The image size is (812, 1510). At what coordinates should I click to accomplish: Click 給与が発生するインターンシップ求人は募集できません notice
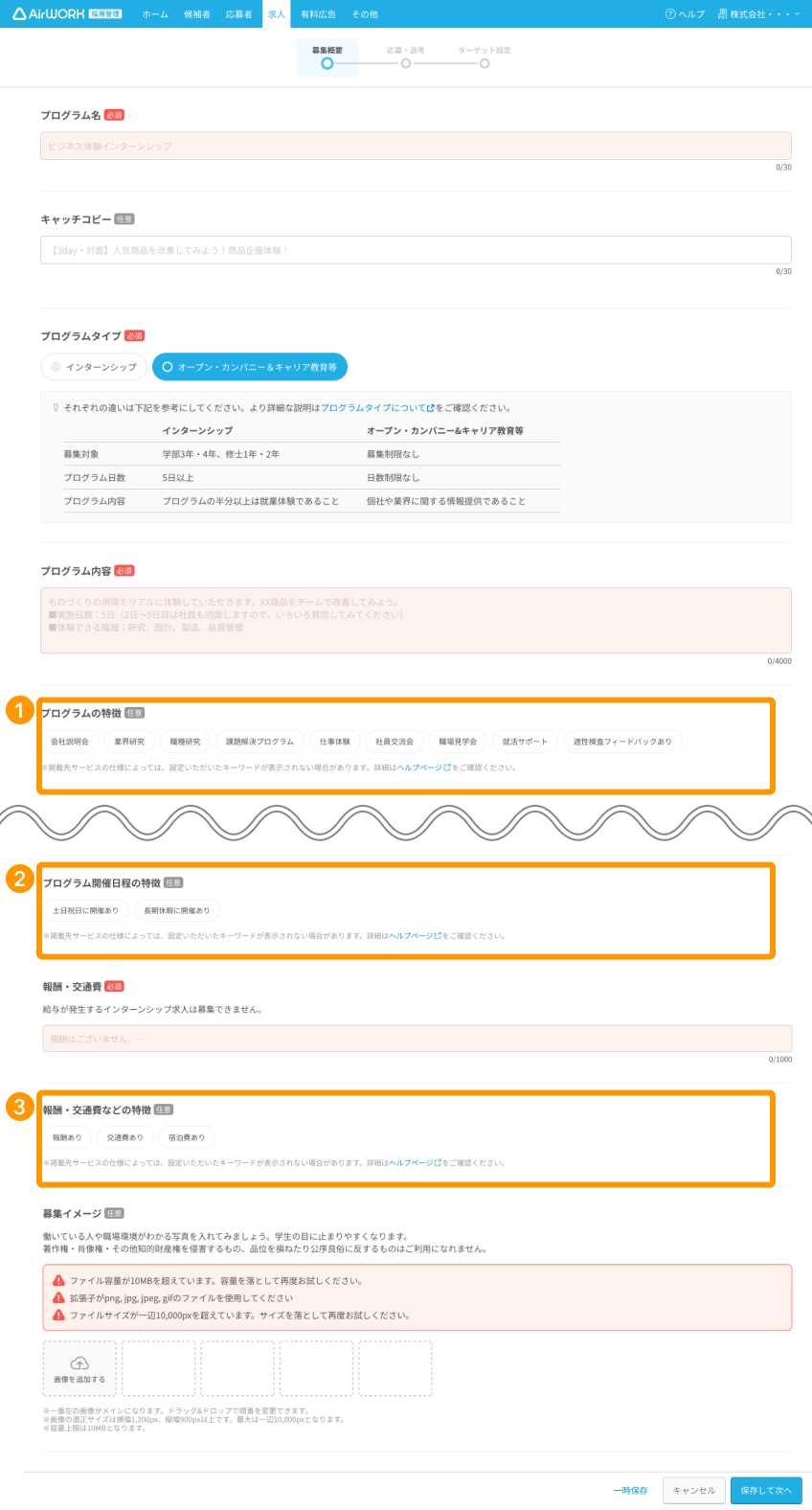click(152, 1010)
